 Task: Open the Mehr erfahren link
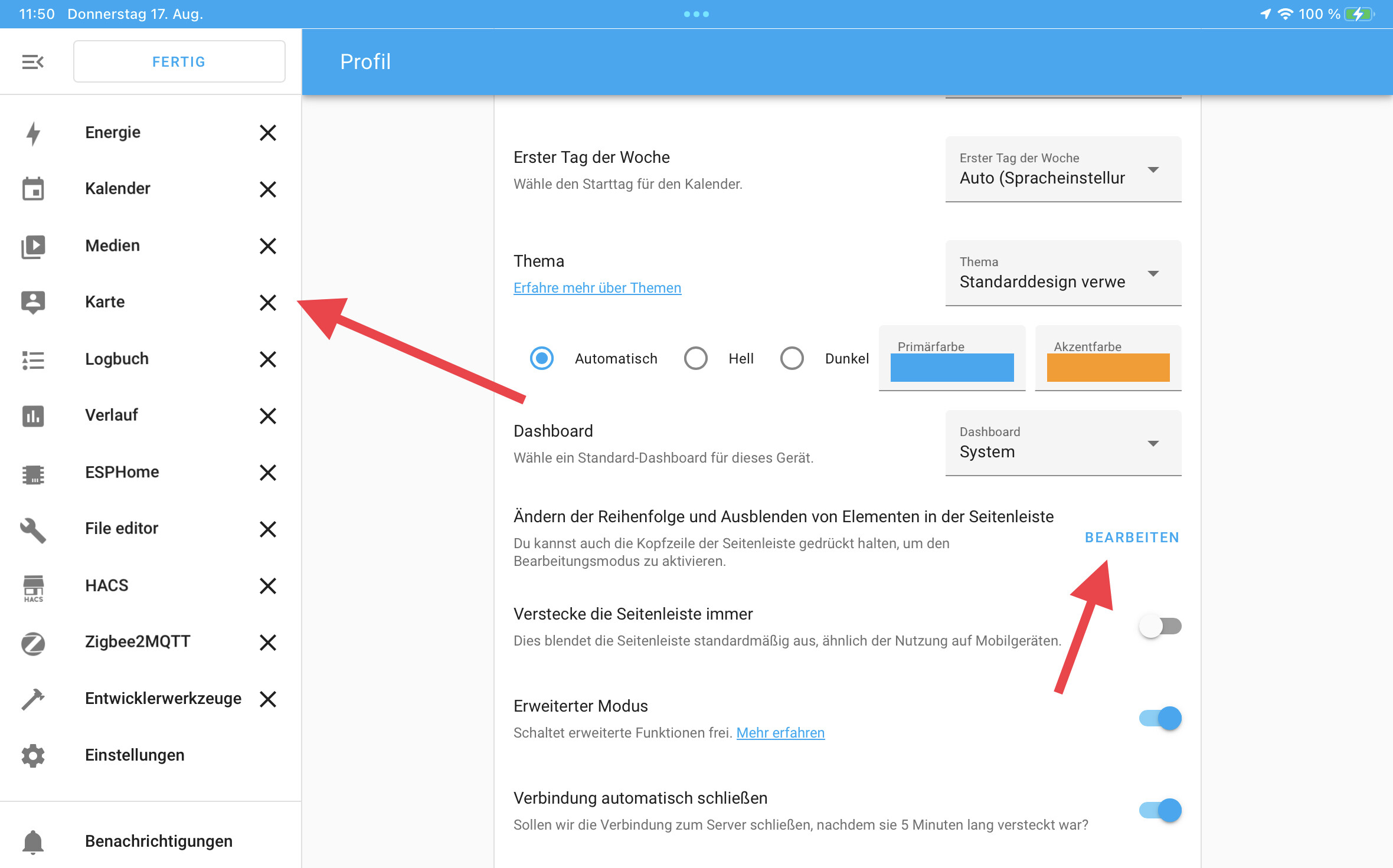point(780,733)
